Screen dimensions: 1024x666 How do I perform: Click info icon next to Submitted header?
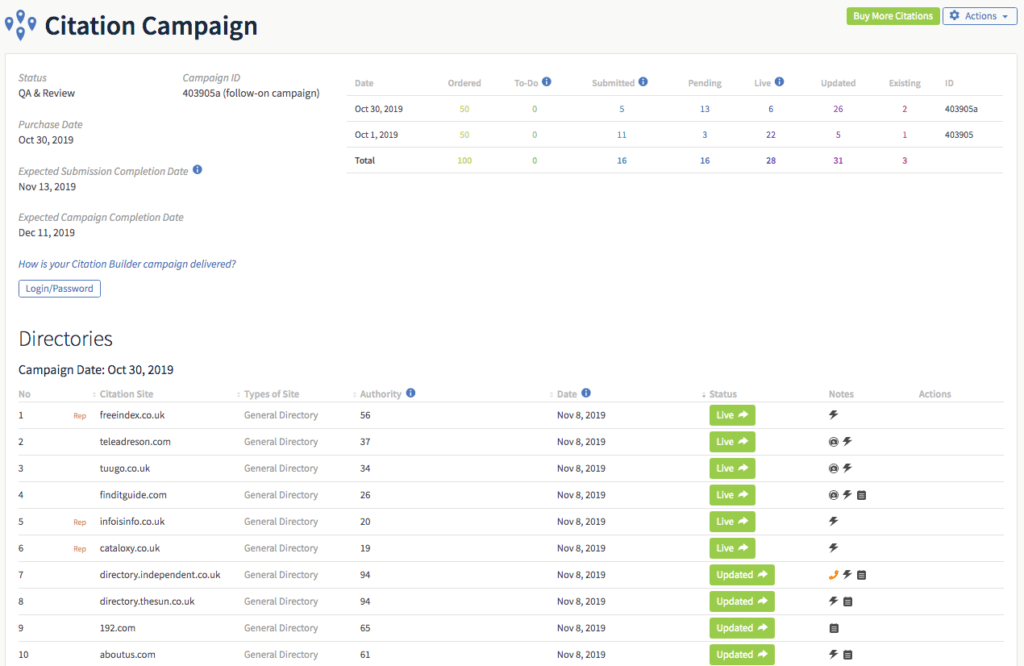[x=643, y=82]
